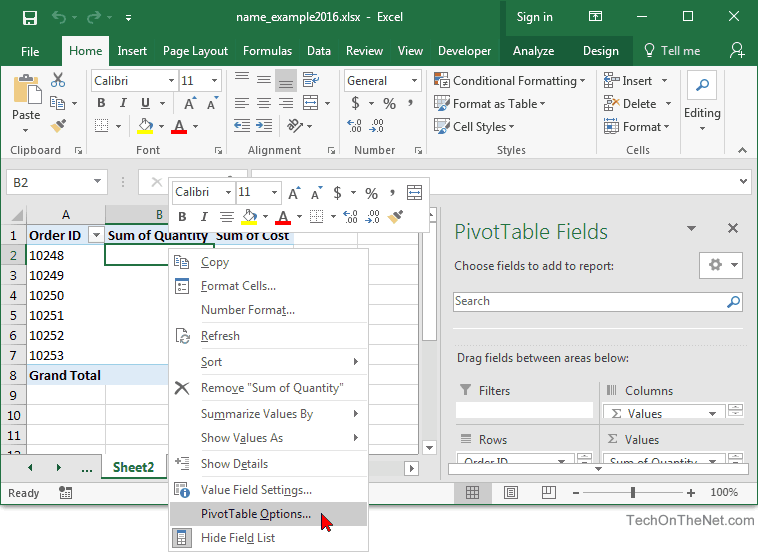Increase indent in Alignment group
758x552 pixels.
pyautogui.click(x=264, y=126)
